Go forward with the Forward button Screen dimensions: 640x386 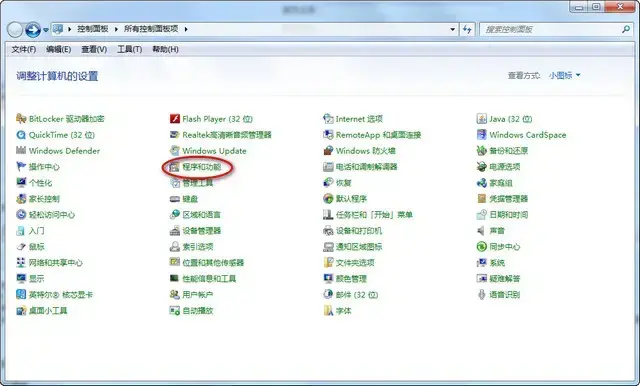coord(33,29)
